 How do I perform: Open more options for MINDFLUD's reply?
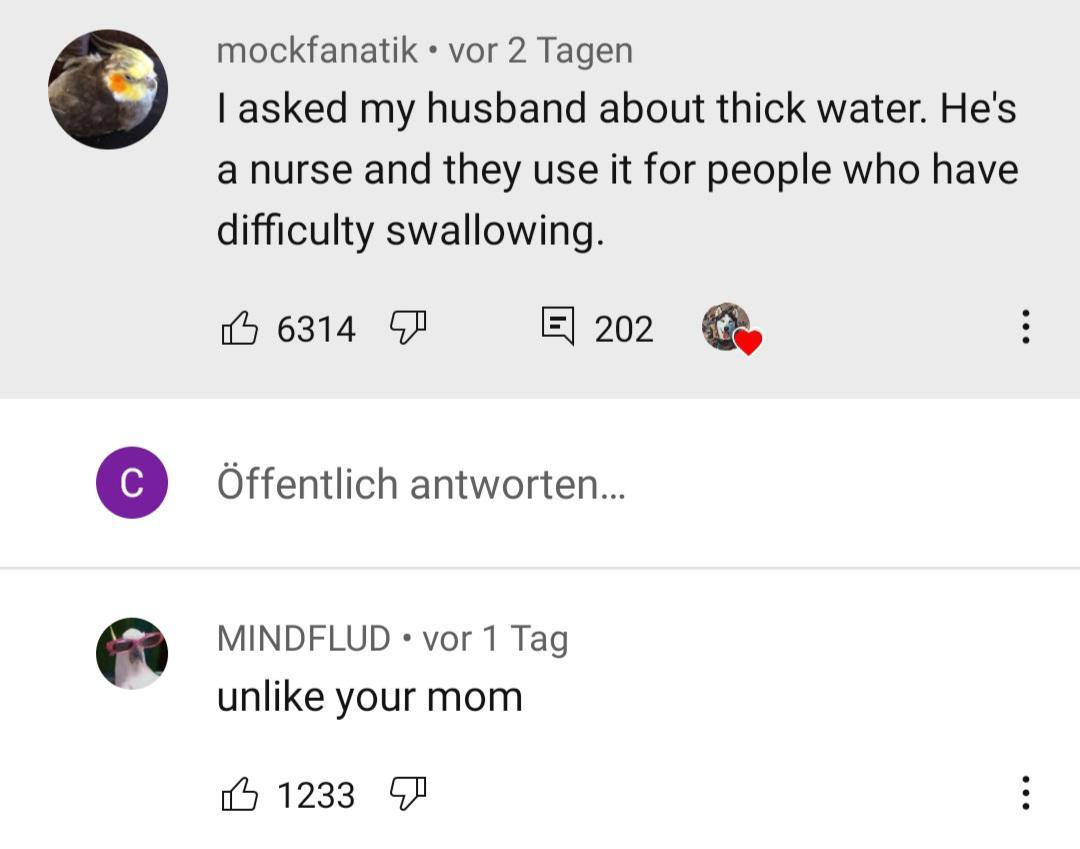(x=1025, y=794)
